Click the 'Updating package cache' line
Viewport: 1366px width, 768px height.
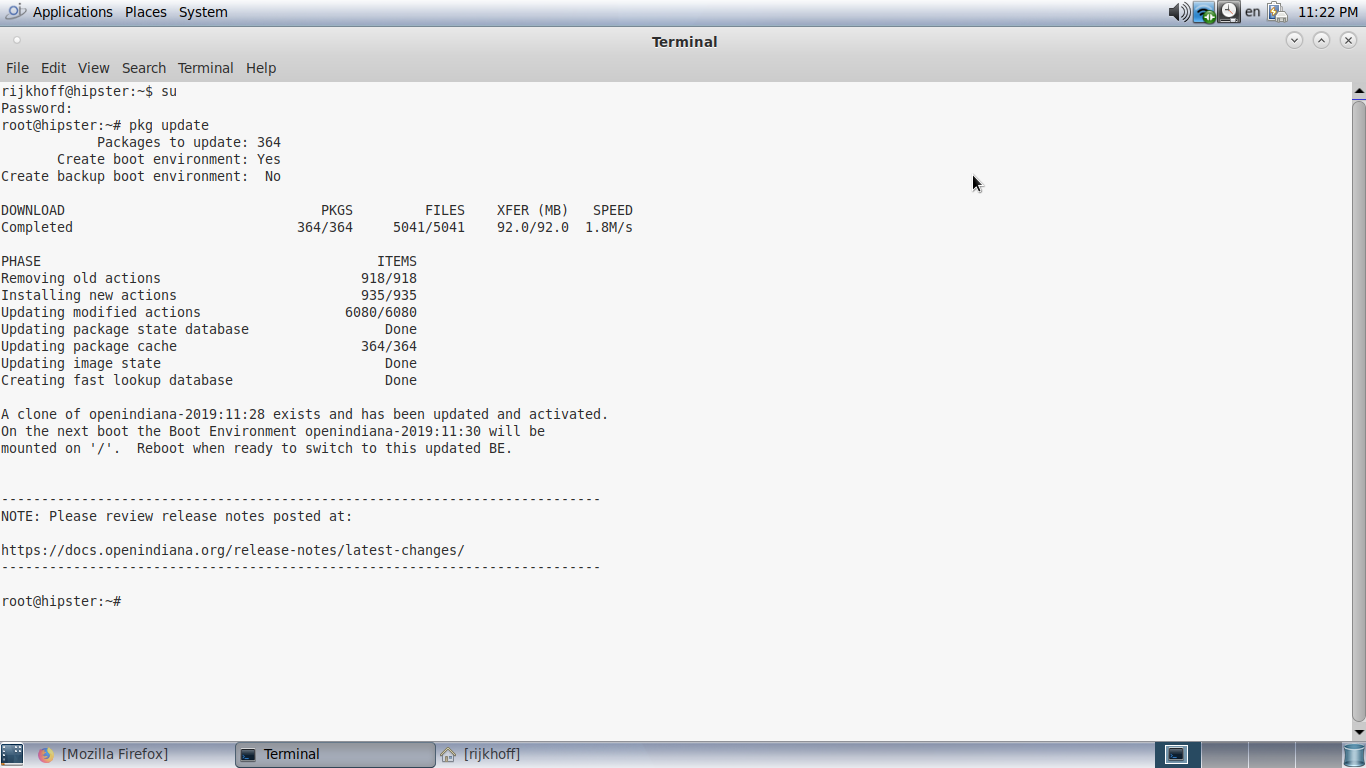[209, 346]
